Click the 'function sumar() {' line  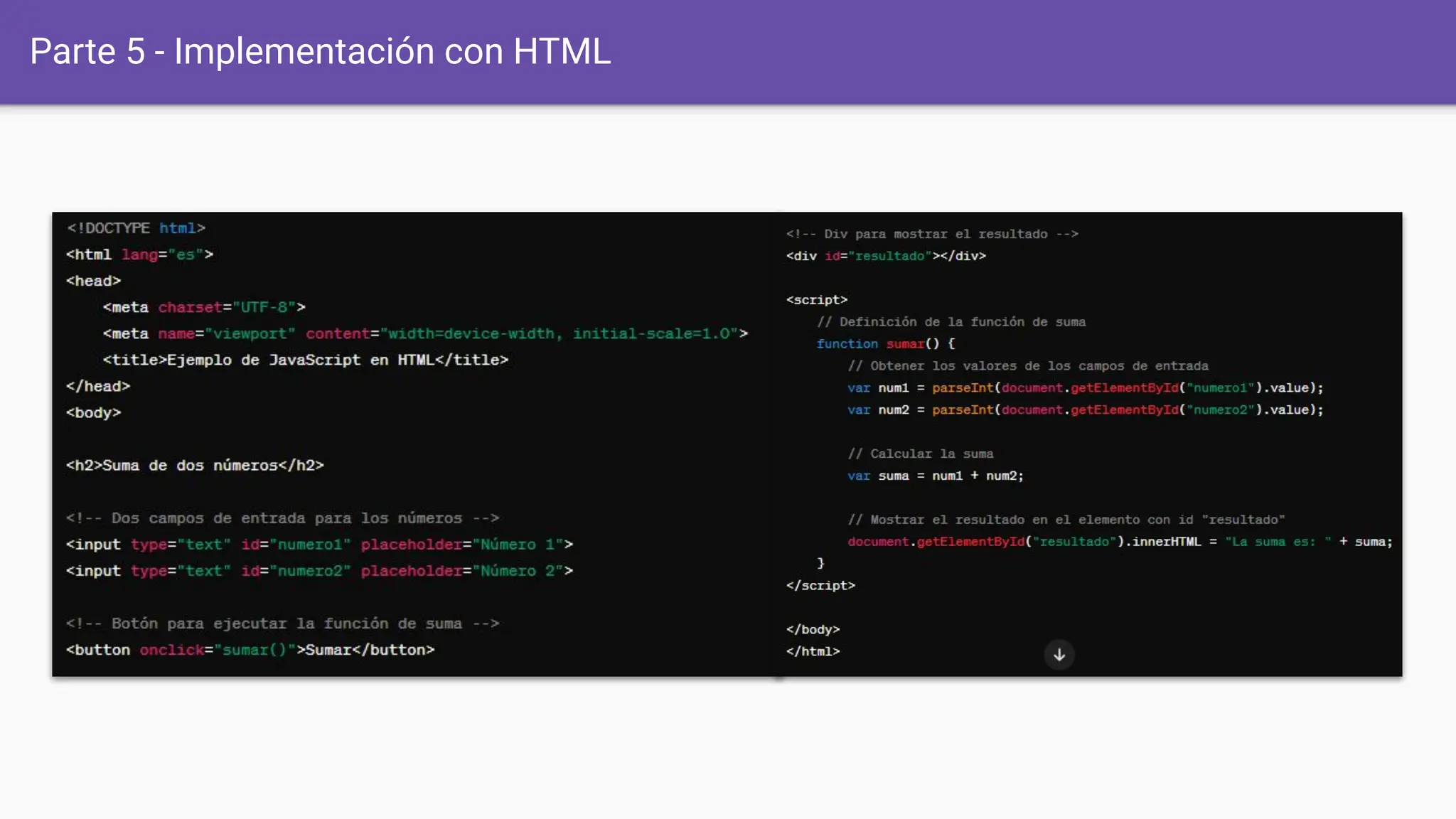pyautogui.click(x=886, y=343)
